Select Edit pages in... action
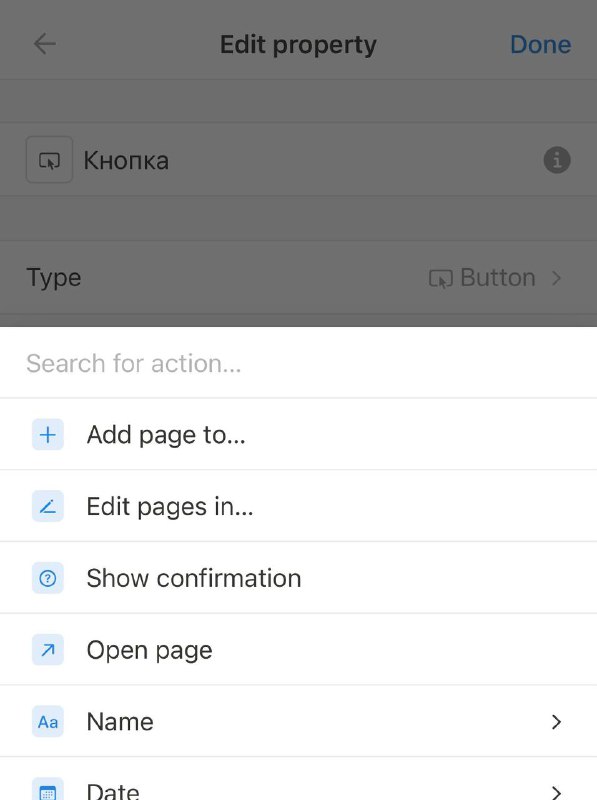 (x=298, y=506)
